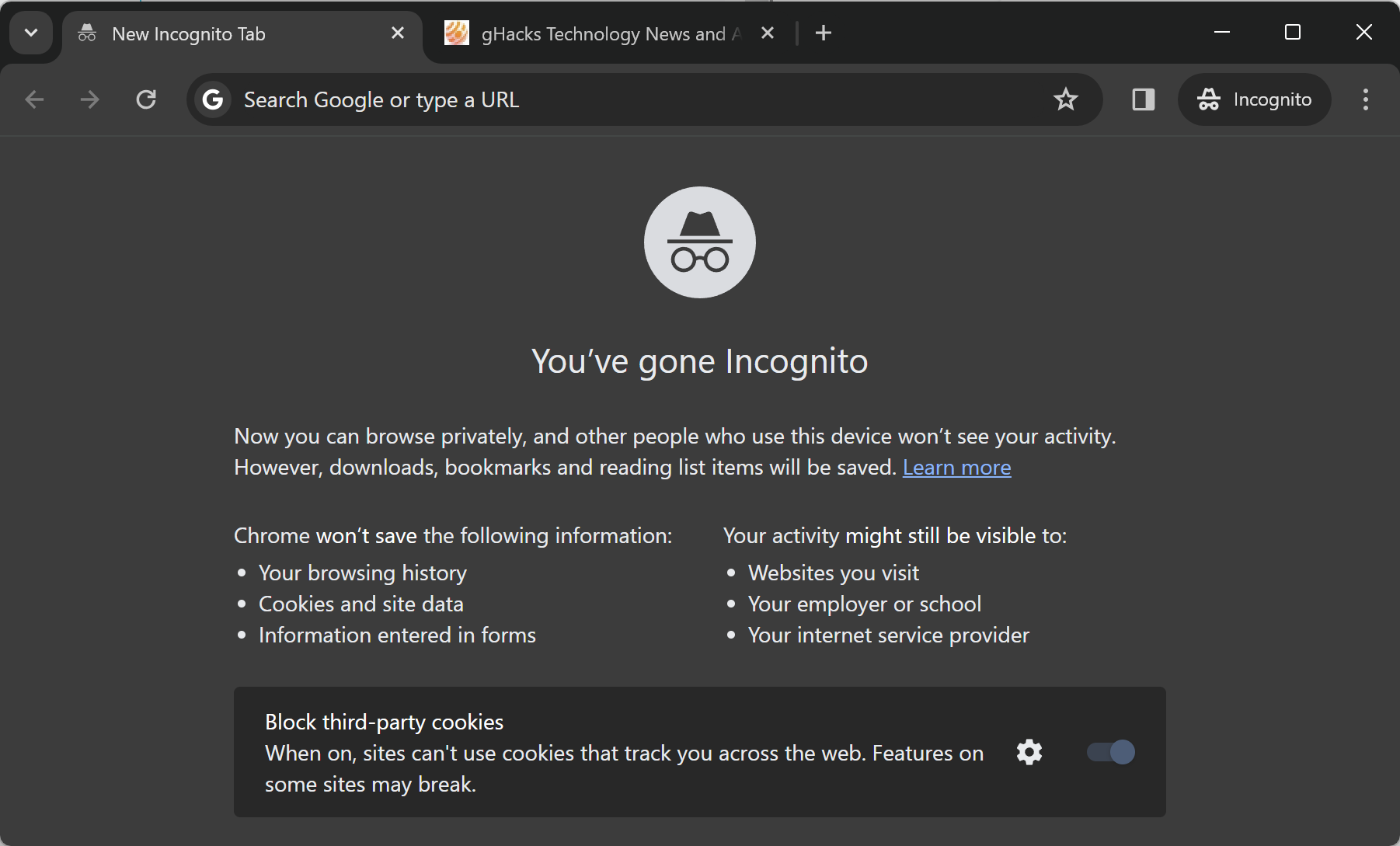
Task: Close the gHacks Technology News tab
Action: (x=768, y=33)
